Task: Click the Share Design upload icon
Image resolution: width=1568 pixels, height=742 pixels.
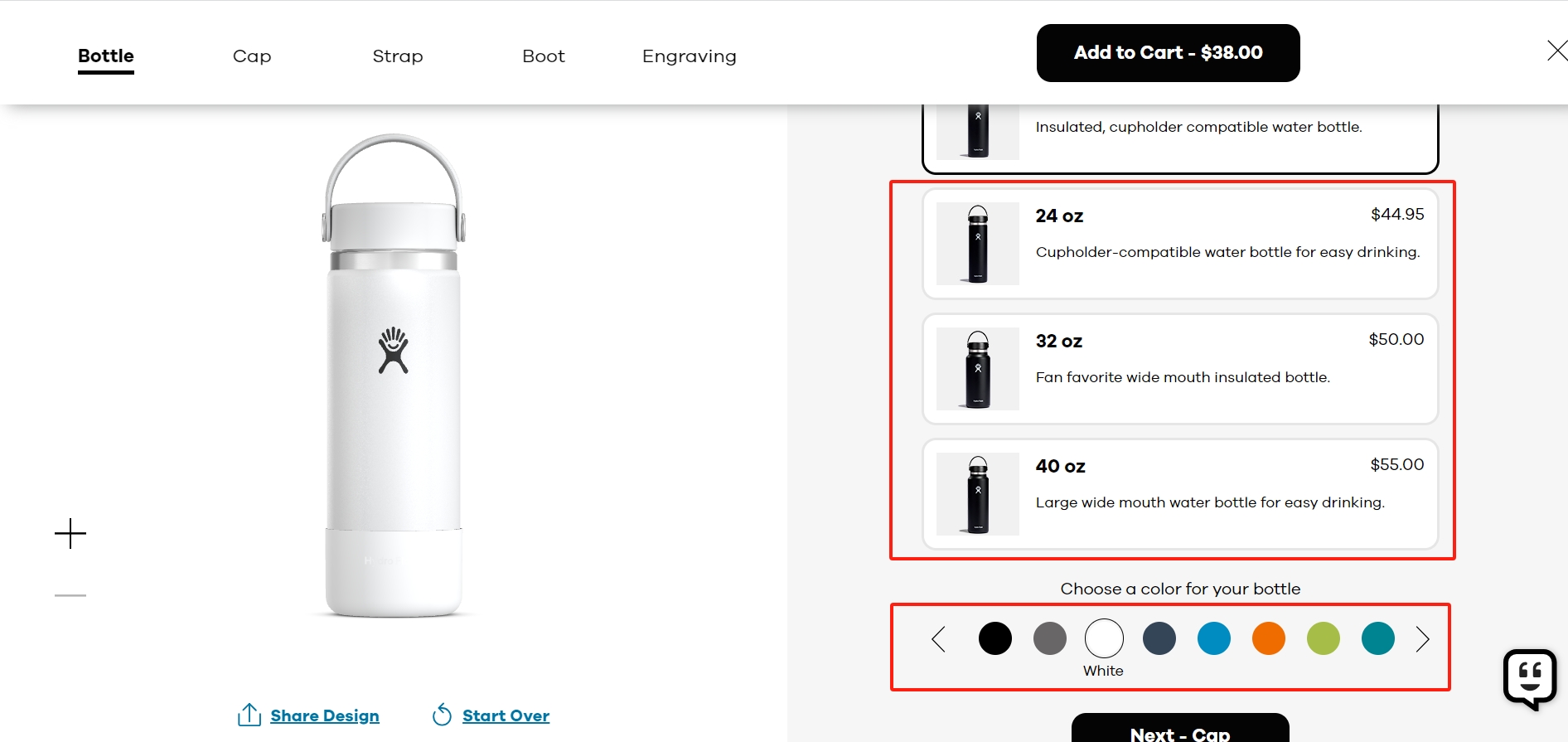Action: pyautogui.click(x=249, y=715)
